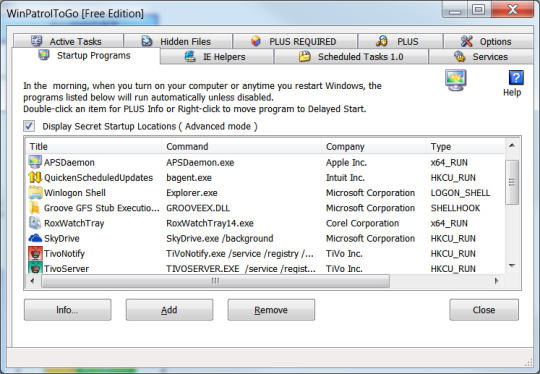Click the Intuit Inc. company cell
Image resolution: width=540 pixels, height=374 pixels.
click(x=345, y=177)
